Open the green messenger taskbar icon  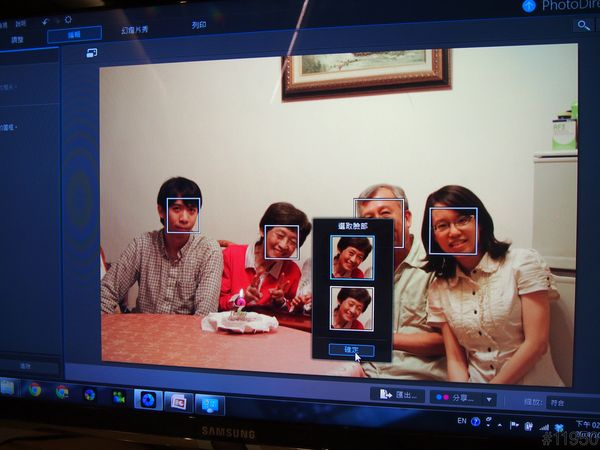[x=119, y=397]
